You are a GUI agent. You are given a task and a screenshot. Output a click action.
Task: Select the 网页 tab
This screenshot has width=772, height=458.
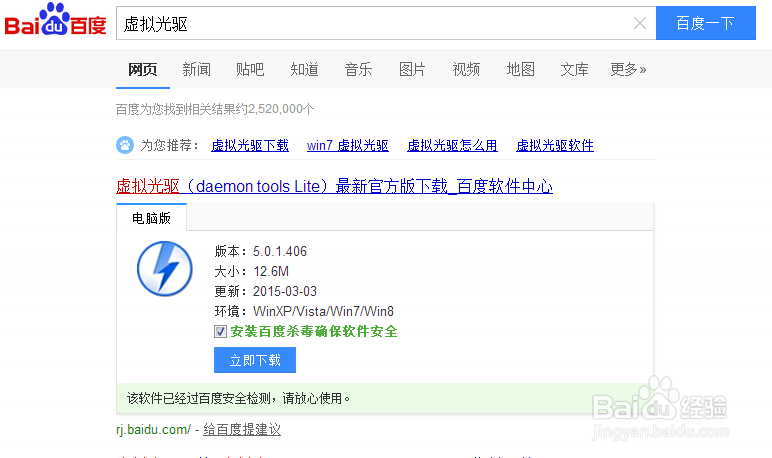143,69
